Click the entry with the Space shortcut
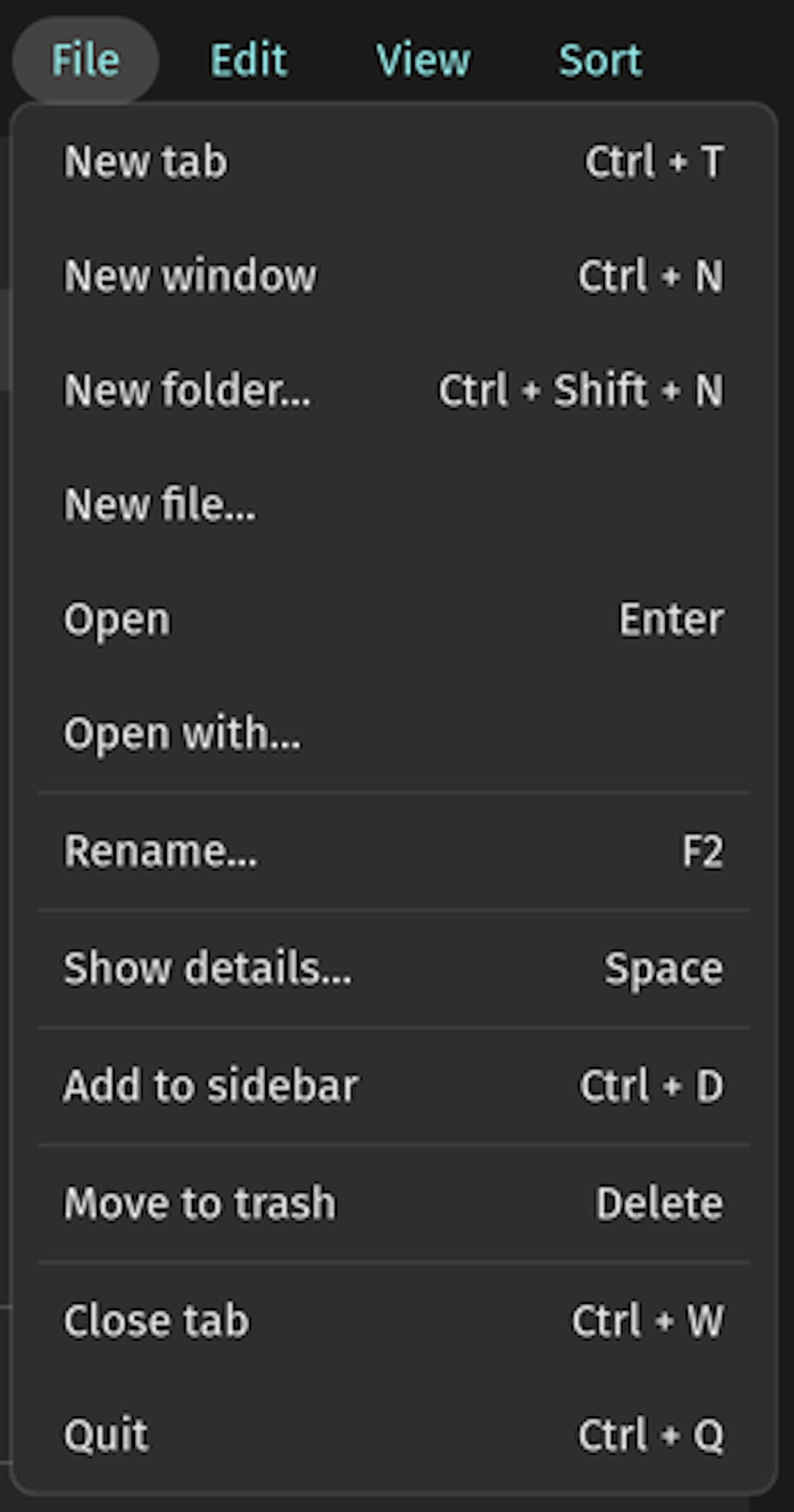Screen dimensions: 794x1512 [207, 967]
